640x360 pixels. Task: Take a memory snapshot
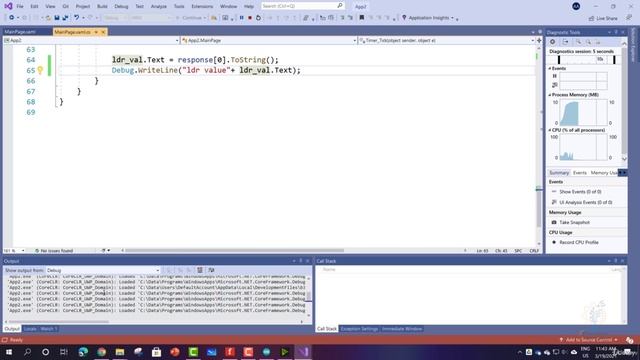[570, 222]
